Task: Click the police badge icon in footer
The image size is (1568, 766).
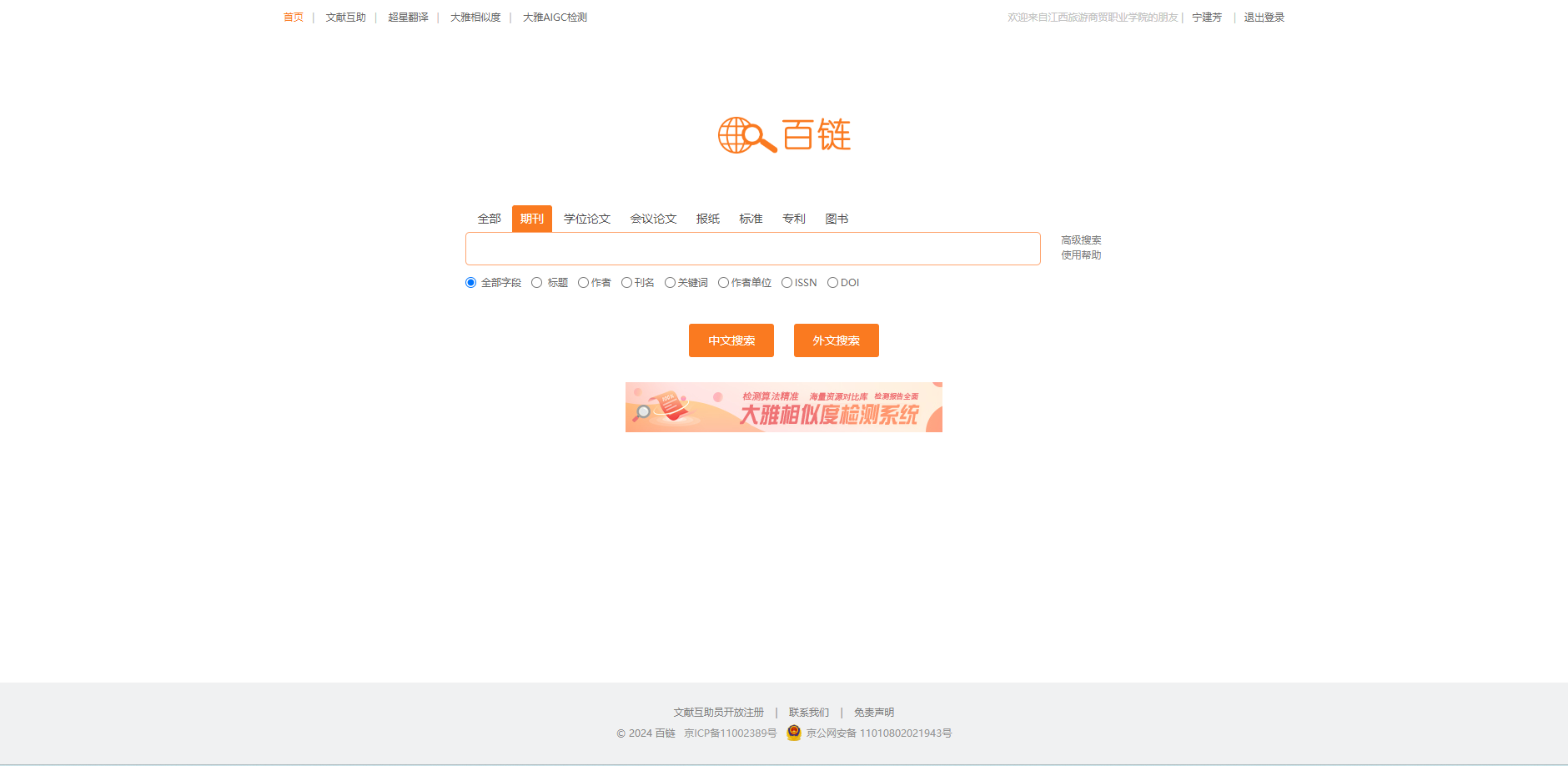Action: coord(793,733)
